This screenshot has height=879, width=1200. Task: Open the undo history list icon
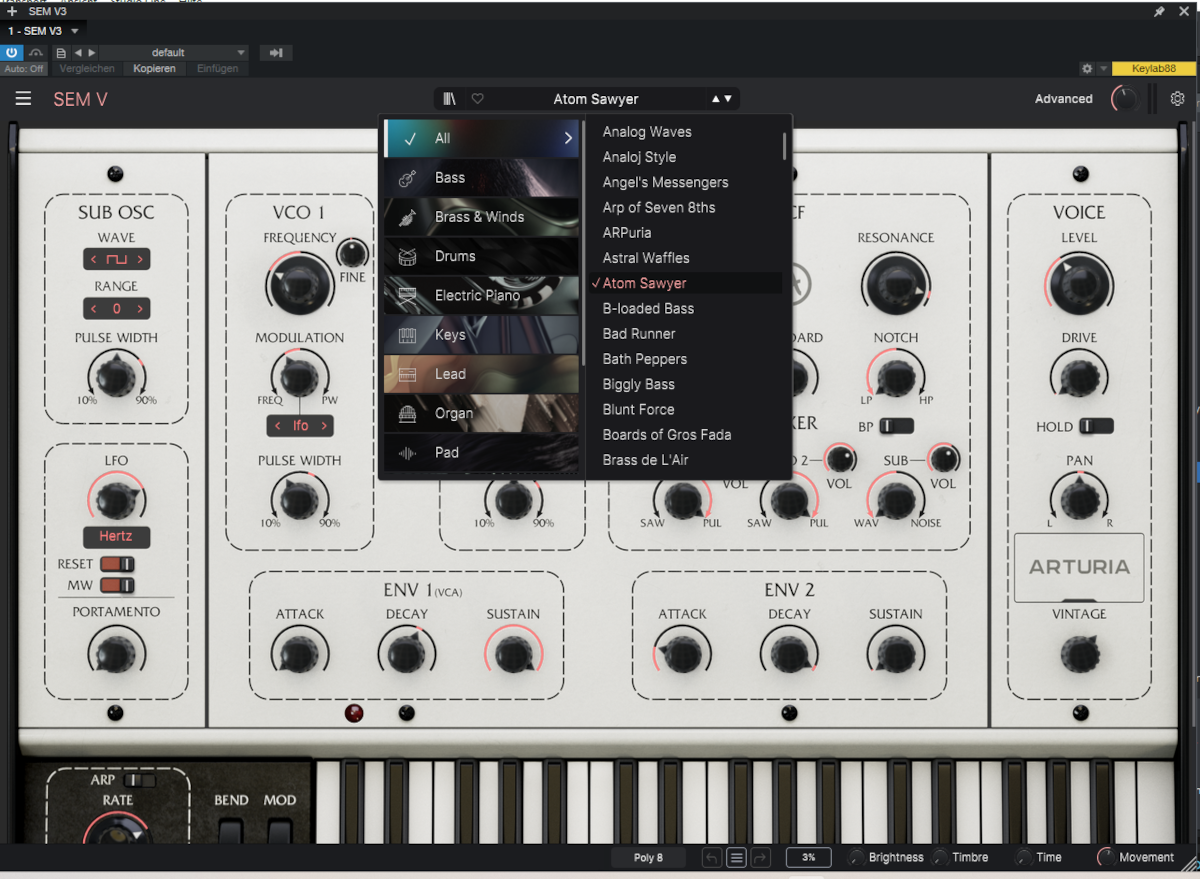click(737, 857)
